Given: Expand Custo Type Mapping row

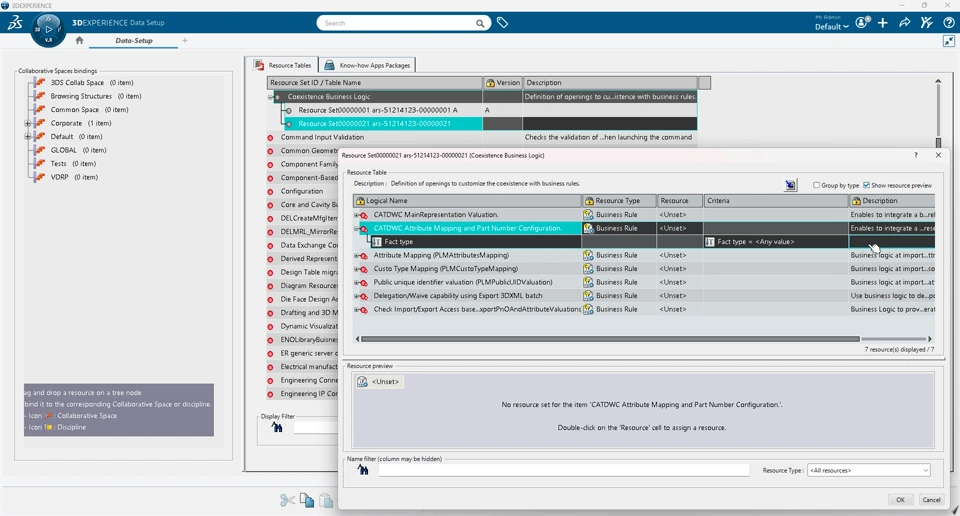Looking at the screenshot, I should point(357,269).
